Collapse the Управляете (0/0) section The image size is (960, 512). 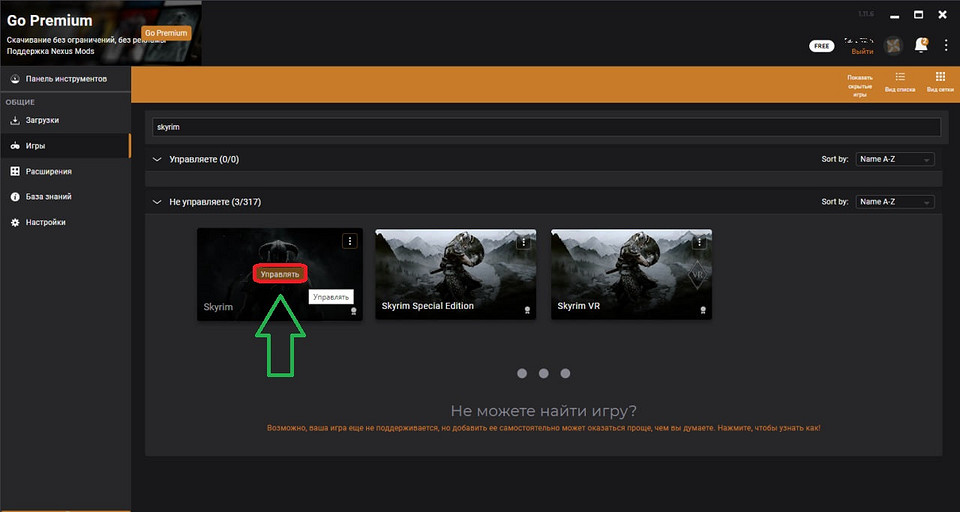(156, 159)
